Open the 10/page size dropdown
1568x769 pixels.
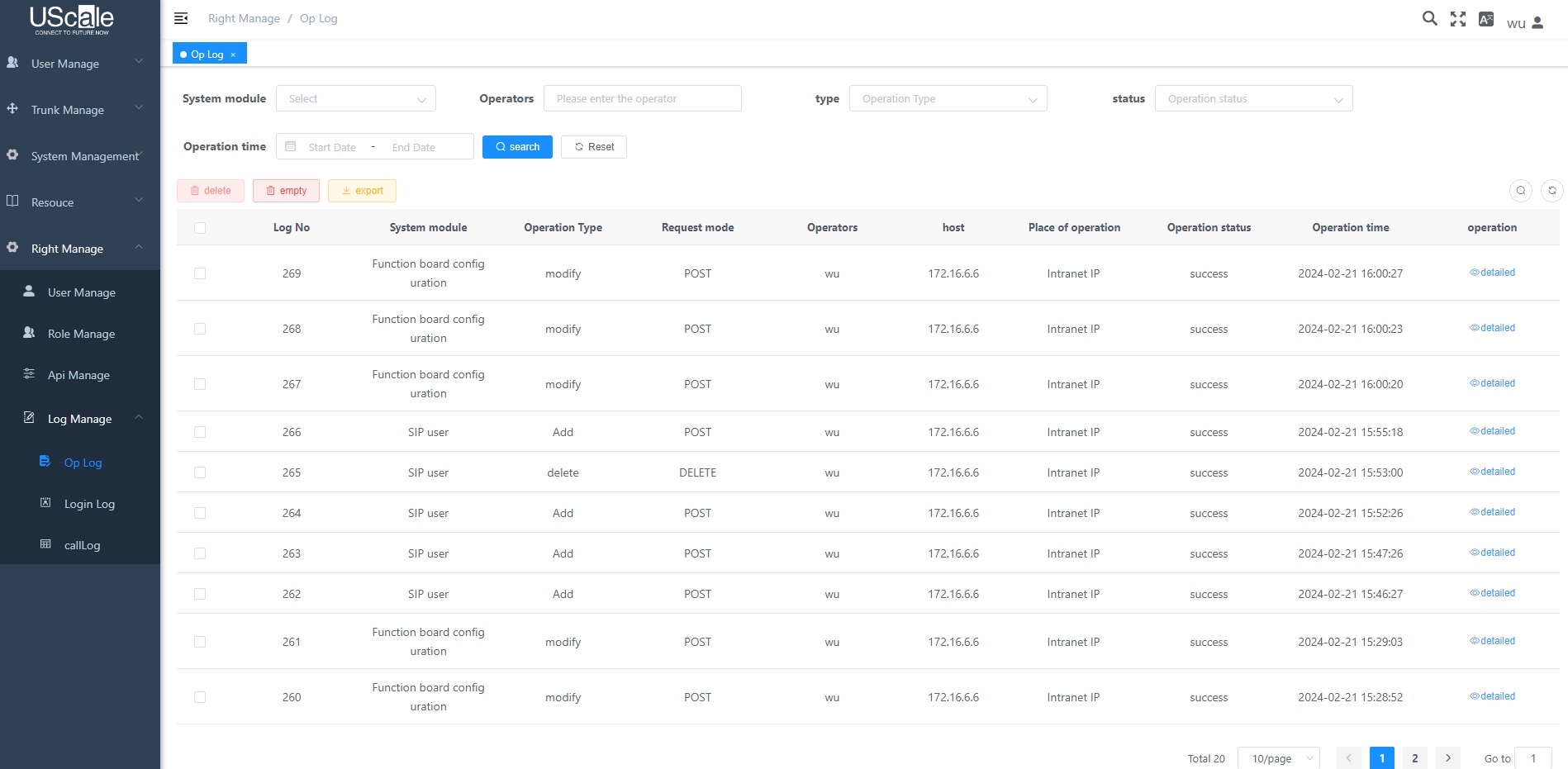click(x=1279, y=758)
